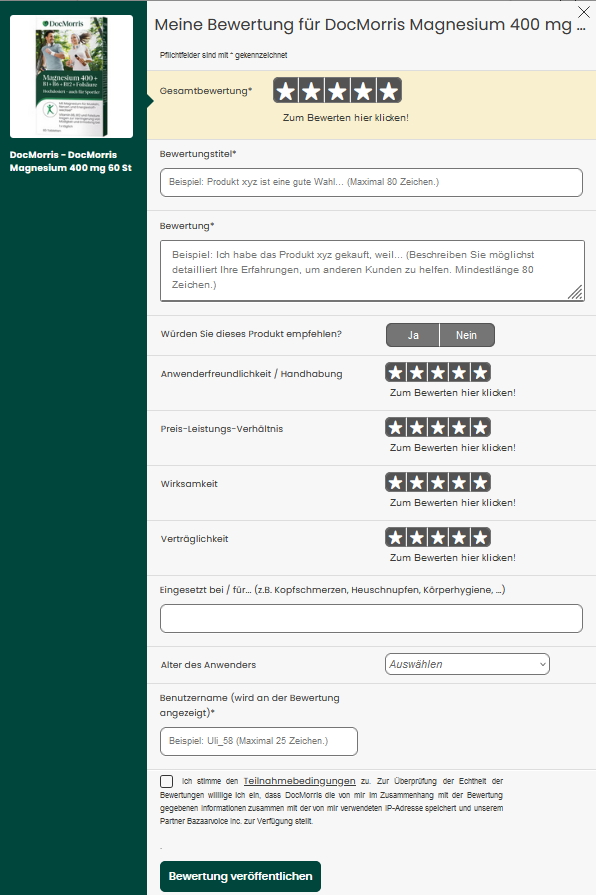Select Nein for product recommendation

(466, 335)
